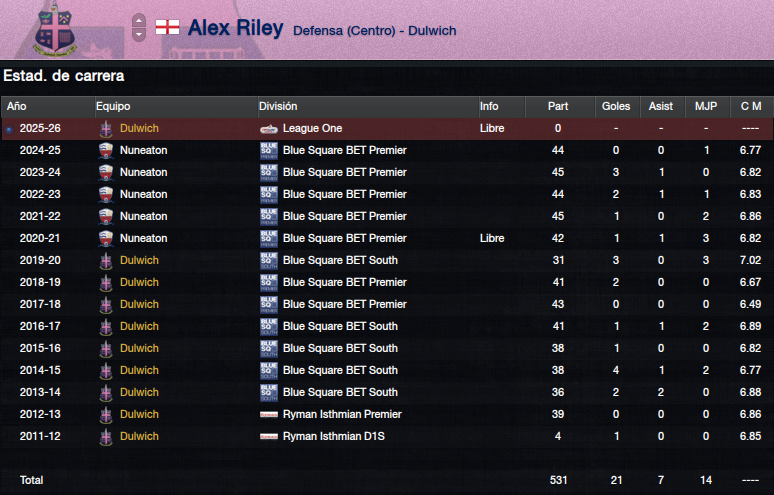Click Ryman logo in the 2012-13 row

pyautogui.click(x=269, y=415)
